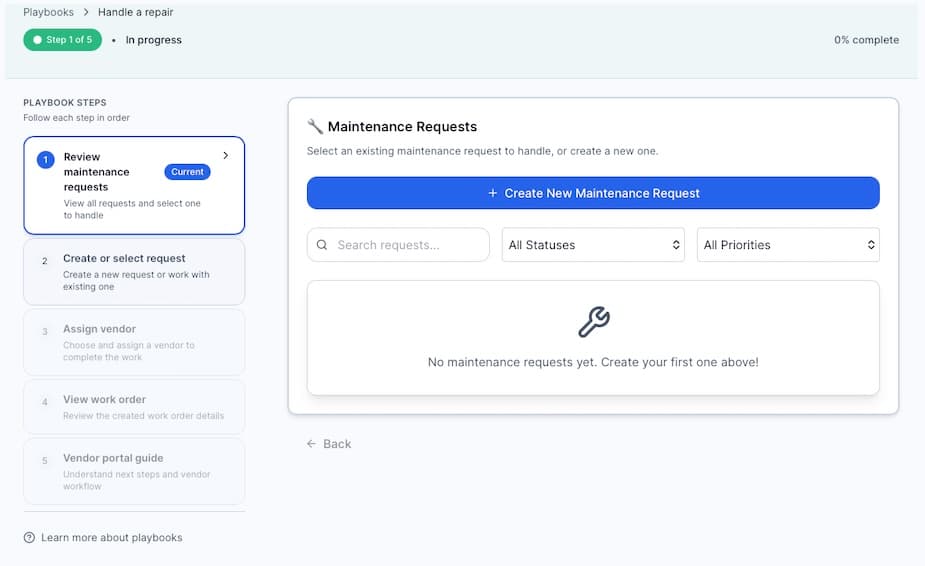Open the Vendor portal guide step
925x566 pixels.
click(134, 471)
